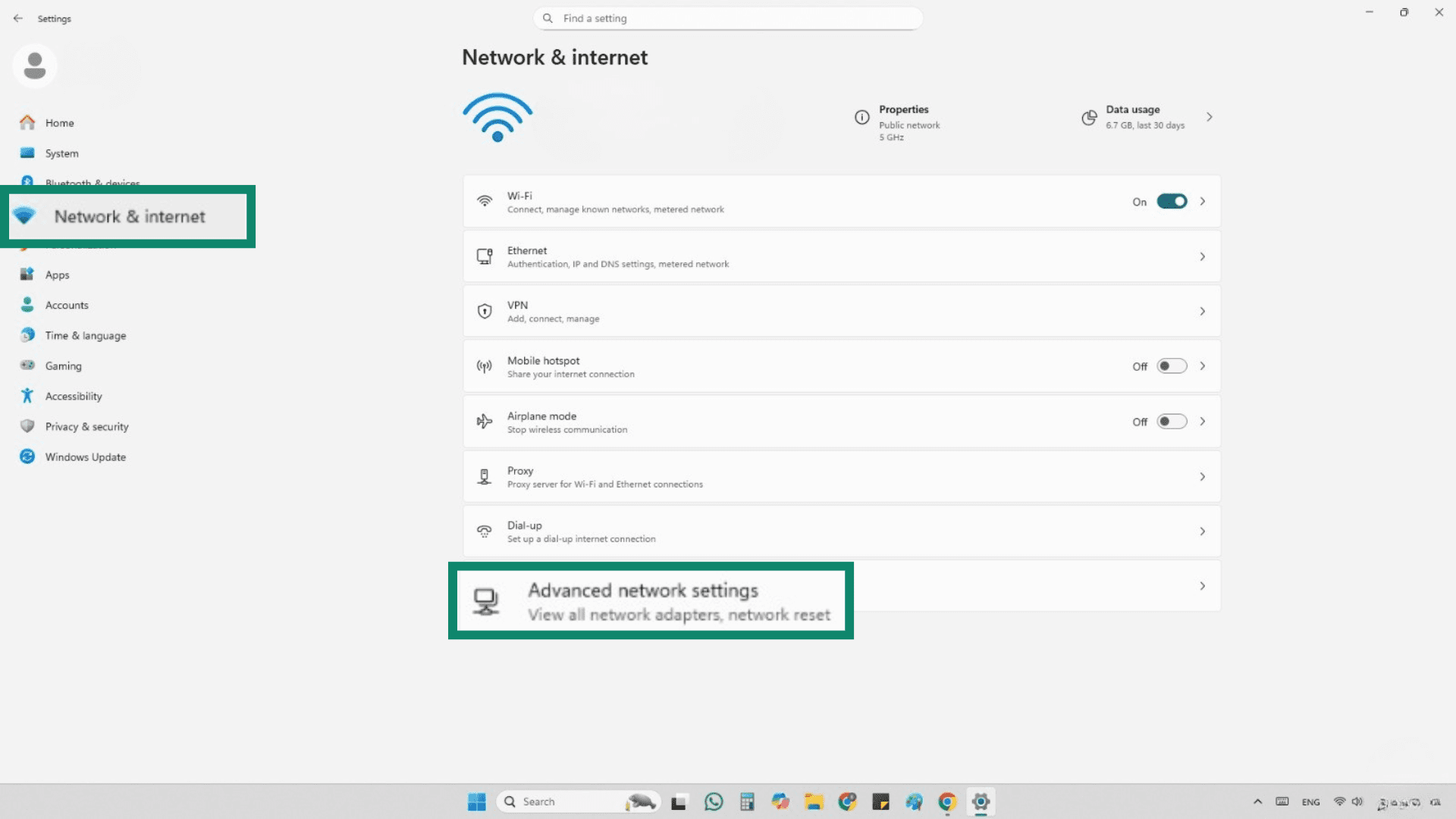Open Windows Update from the sidebar
The image size is (1456, 819).
click(85, 457)
